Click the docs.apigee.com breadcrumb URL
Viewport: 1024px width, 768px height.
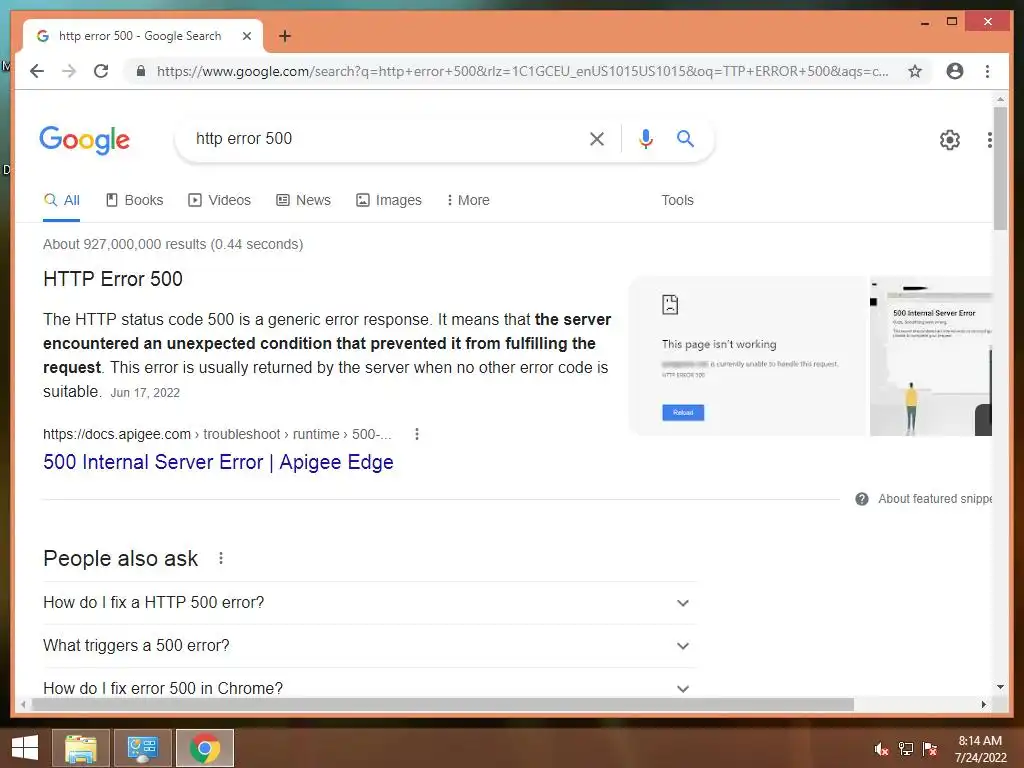[x=217, y=434]
